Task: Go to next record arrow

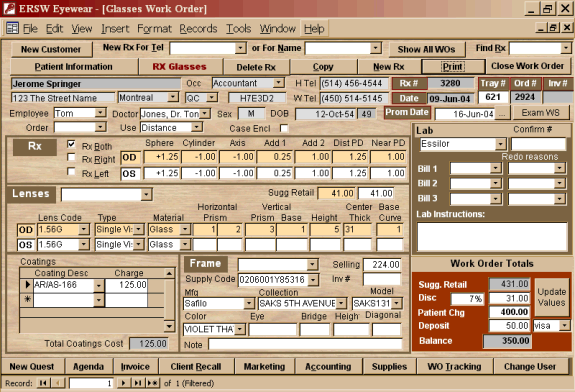Action: 124,383
